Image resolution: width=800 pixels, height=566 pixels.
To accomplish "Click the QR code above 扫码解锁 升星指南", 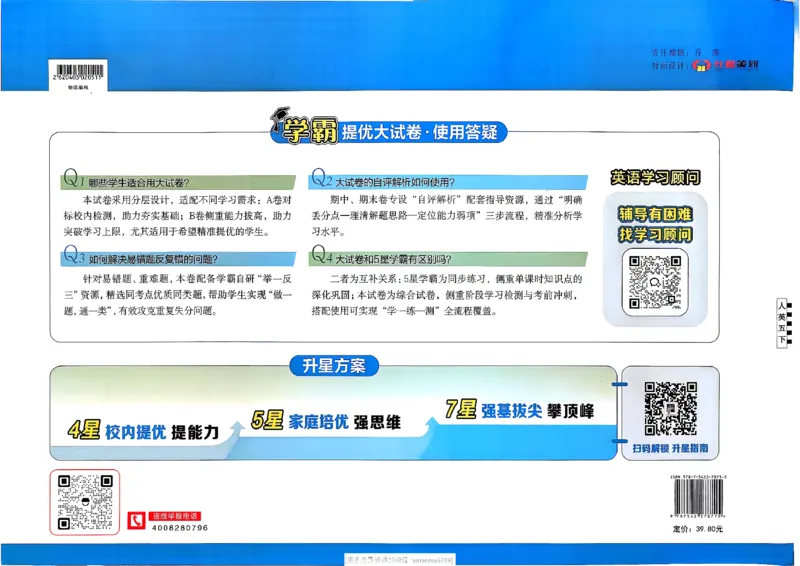I will 670,408.
